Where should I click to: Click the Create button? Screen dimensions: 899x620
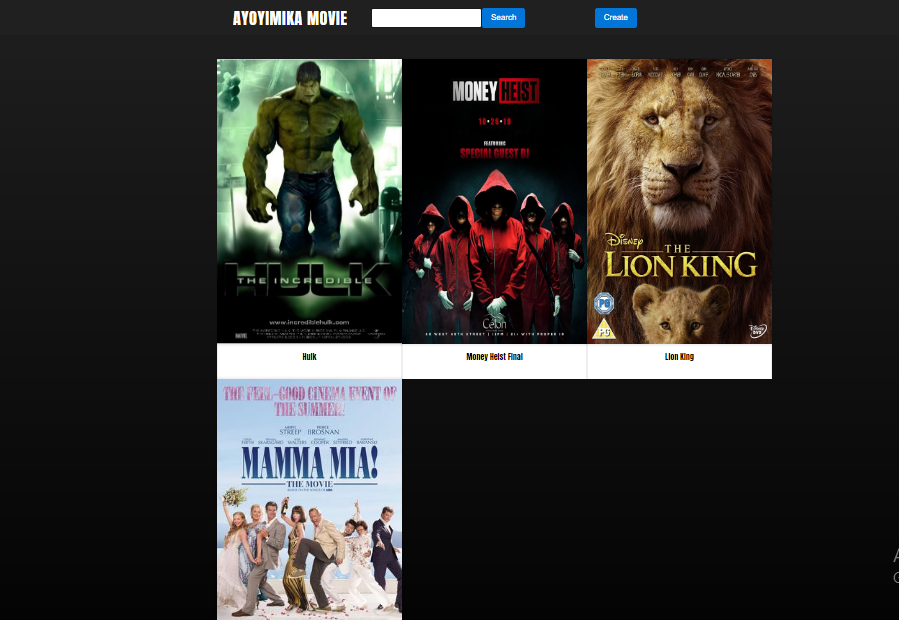click(615, 18)
